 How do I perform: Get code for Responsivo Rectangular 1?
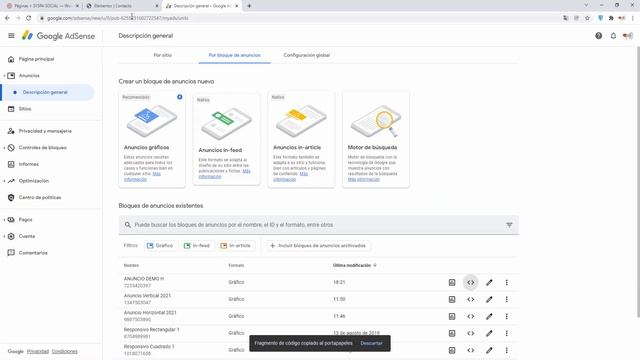(471, 333)
